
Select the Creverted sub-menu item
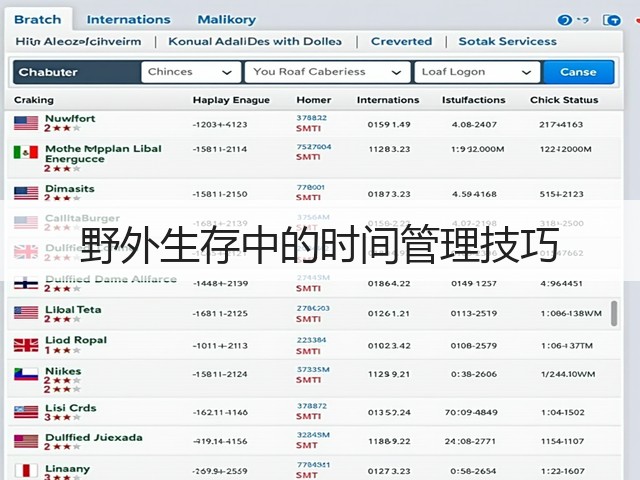click(x=401, y=42)
